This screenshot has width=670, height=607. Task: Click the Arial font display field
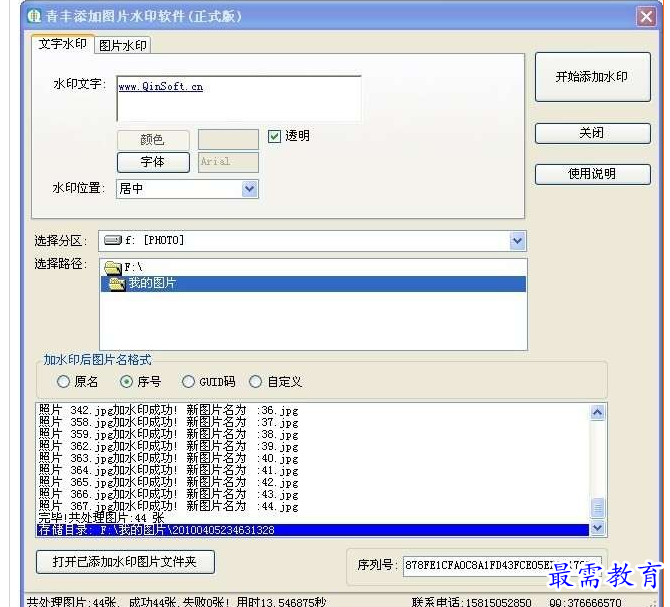228,162
